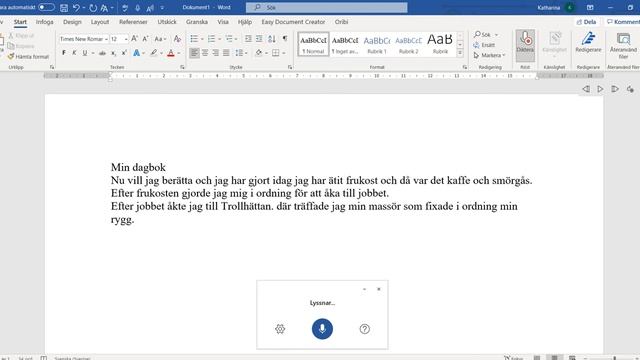Viewport: 640px width, 360px height.
Task: Switch to the Referenser tab
Action: tap(133, 22)
